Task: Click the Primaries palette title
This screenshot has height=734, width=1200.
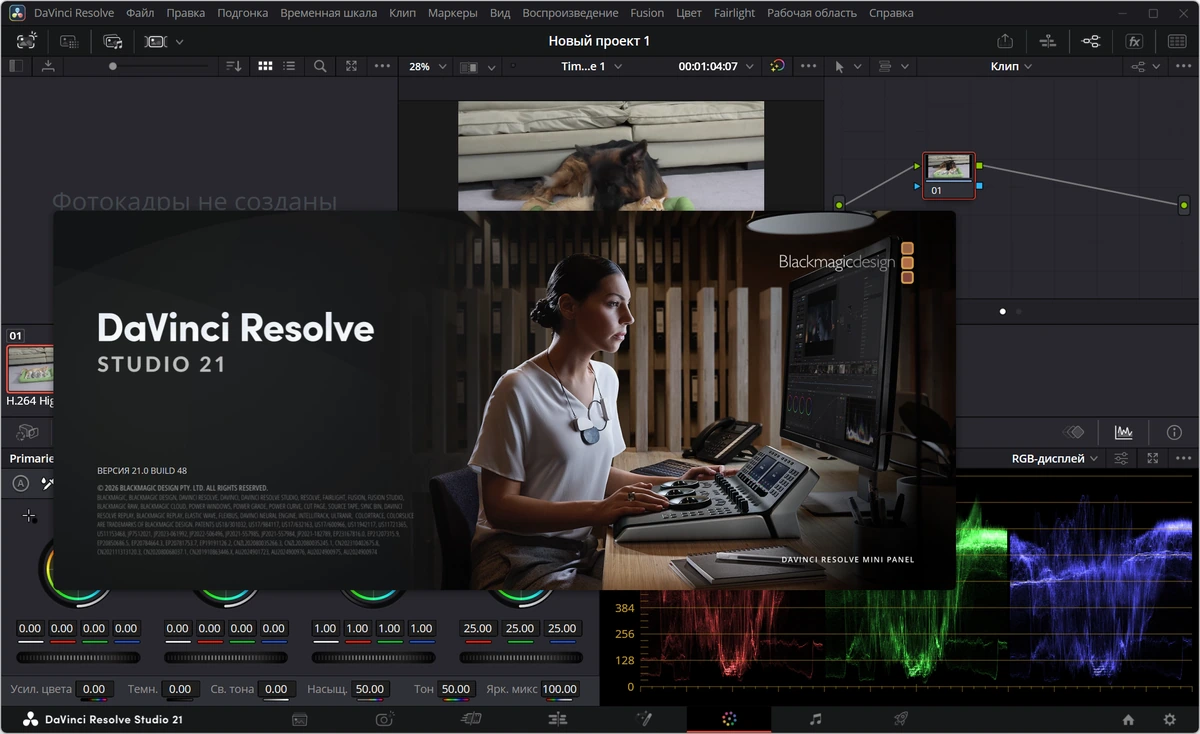Action: tap(32, 458)
